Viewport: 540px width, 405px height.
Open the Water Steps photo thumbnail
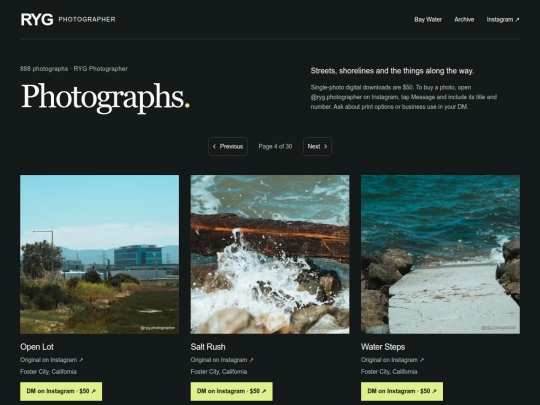pyautogui.click(x=440, y=255)
